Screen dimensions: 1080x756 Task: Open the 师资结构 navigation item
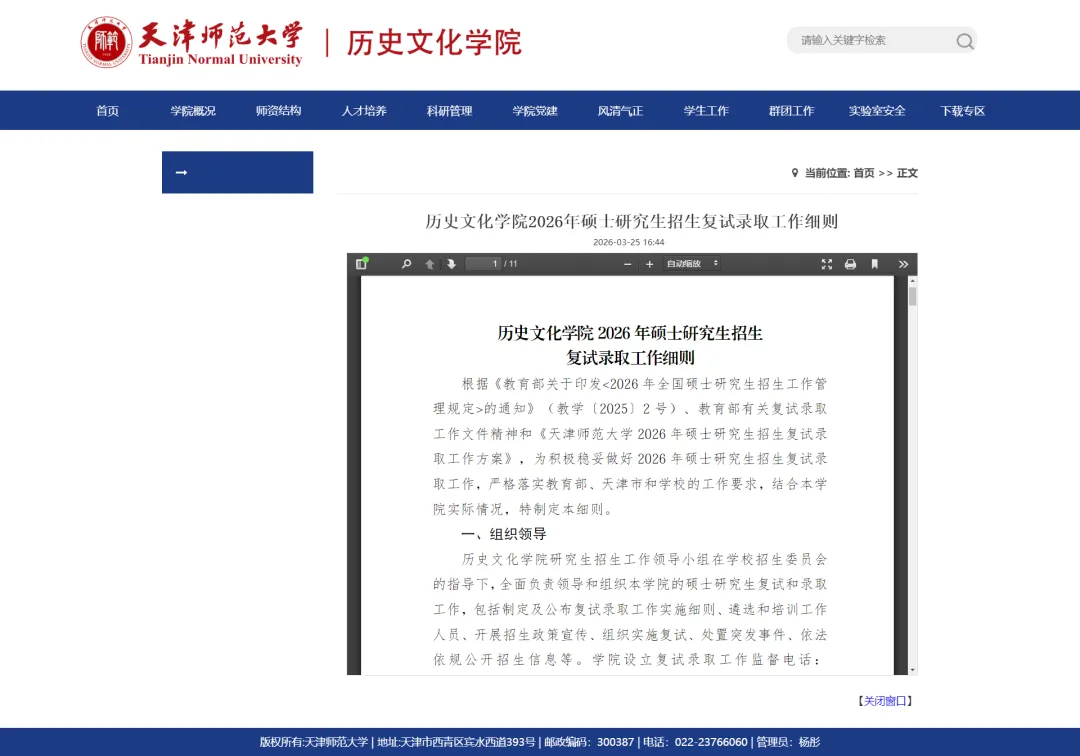tap(278, 111)
